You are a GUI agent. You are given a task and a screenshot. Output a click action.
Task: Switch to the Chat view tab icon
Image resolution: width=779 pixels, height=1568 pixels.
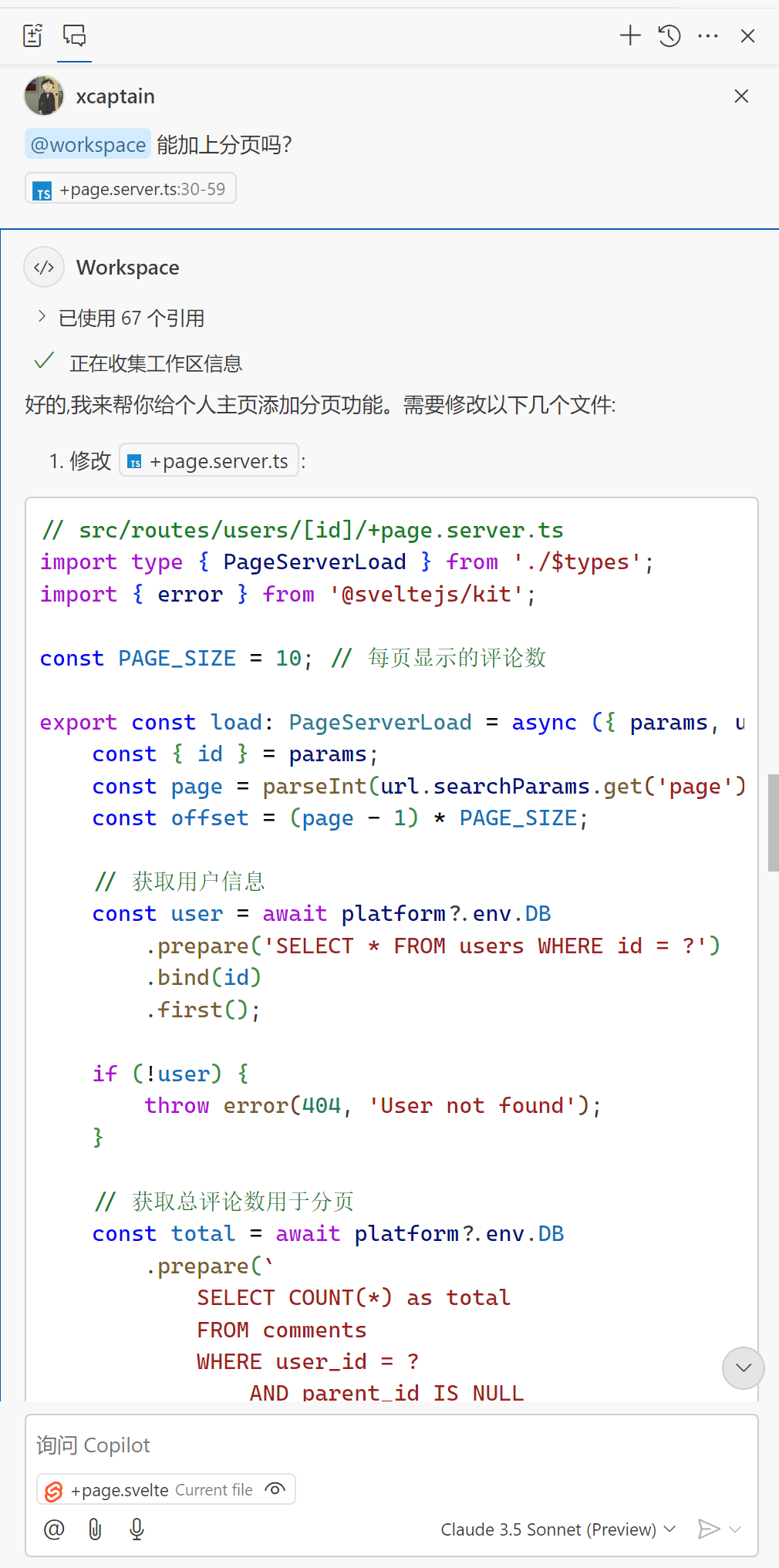point(75,35)
